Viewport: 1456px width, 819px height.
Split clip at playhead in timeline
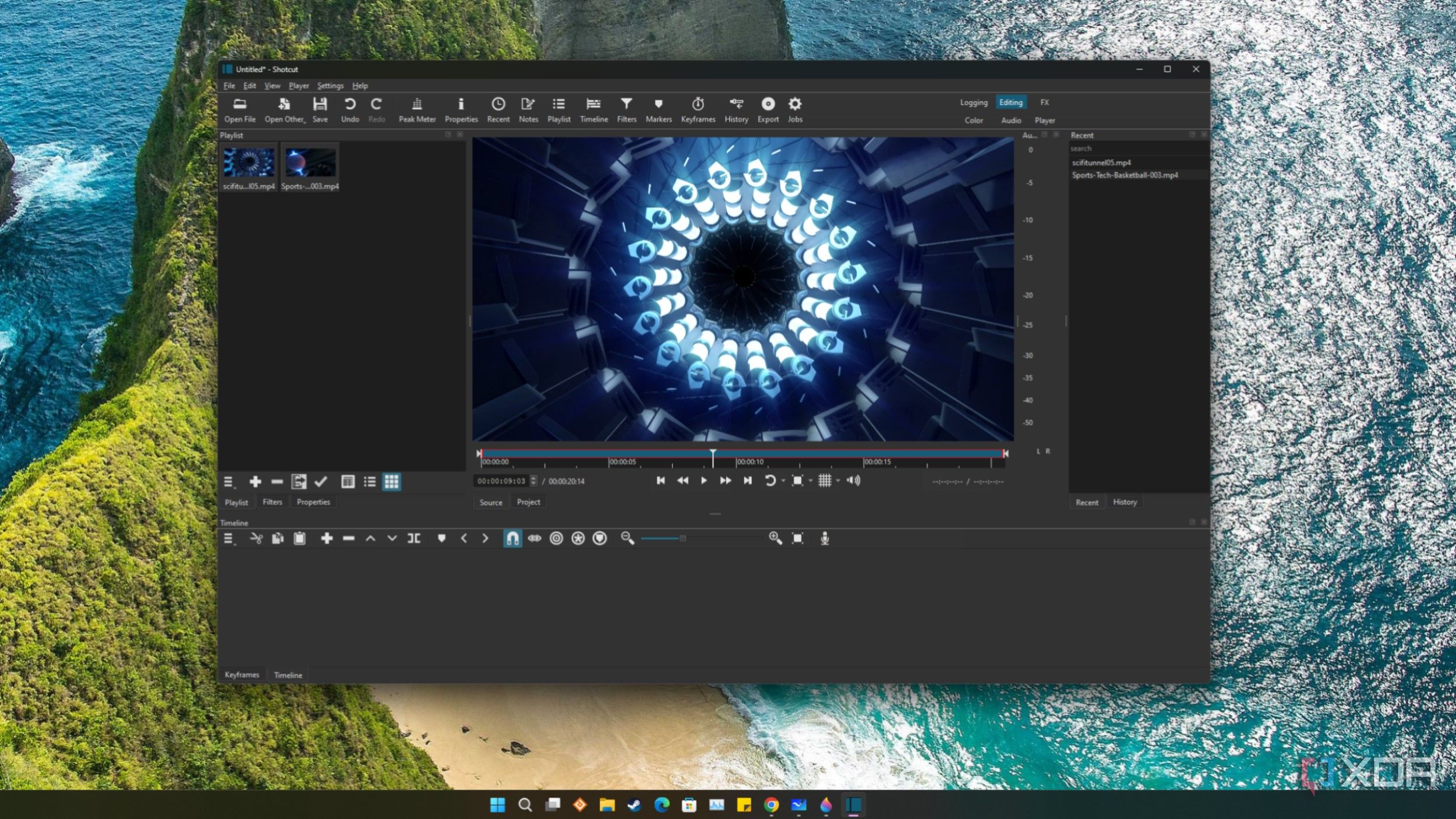click(414, 538)
